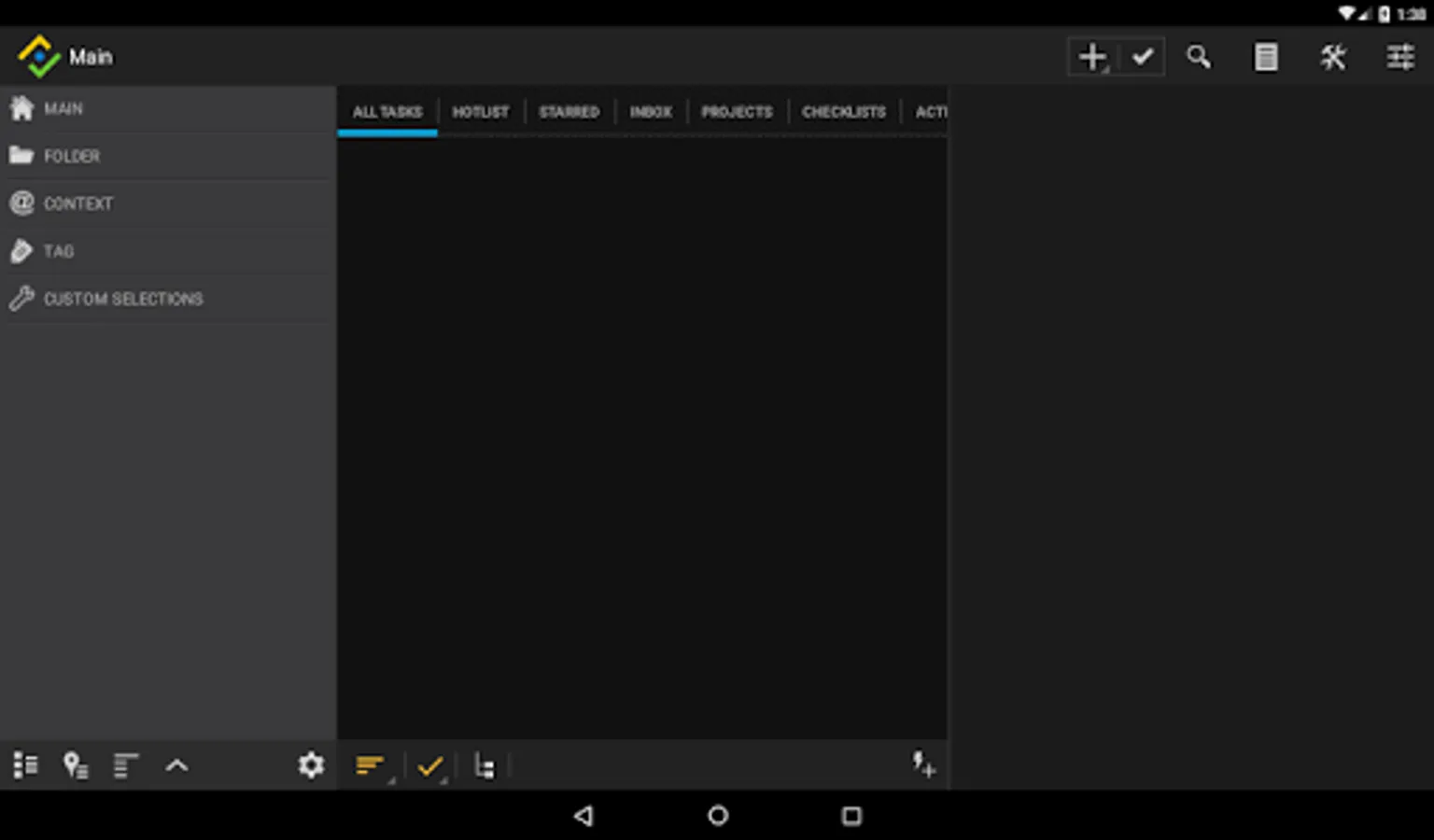Open the PROJECTS tab
Viewport: 1434px width, 840px height.
tap(737, 111)
